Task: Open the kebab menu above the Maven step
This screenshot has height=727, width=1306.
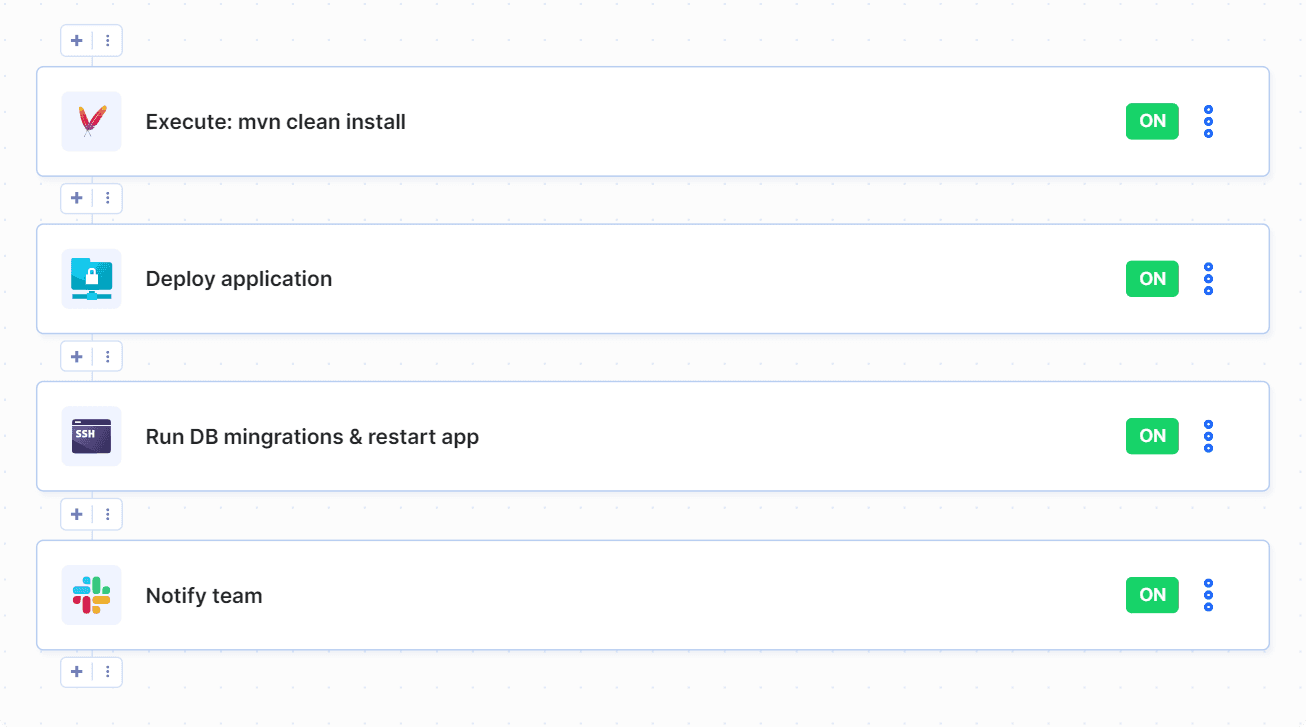Action: (x=107, y=40)
